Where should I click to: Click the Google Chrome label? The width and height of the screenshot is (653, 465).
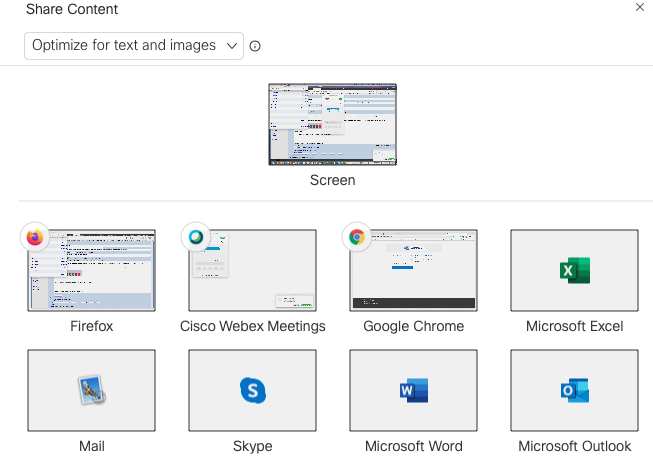pyautogui.click(x=414, y=326)
